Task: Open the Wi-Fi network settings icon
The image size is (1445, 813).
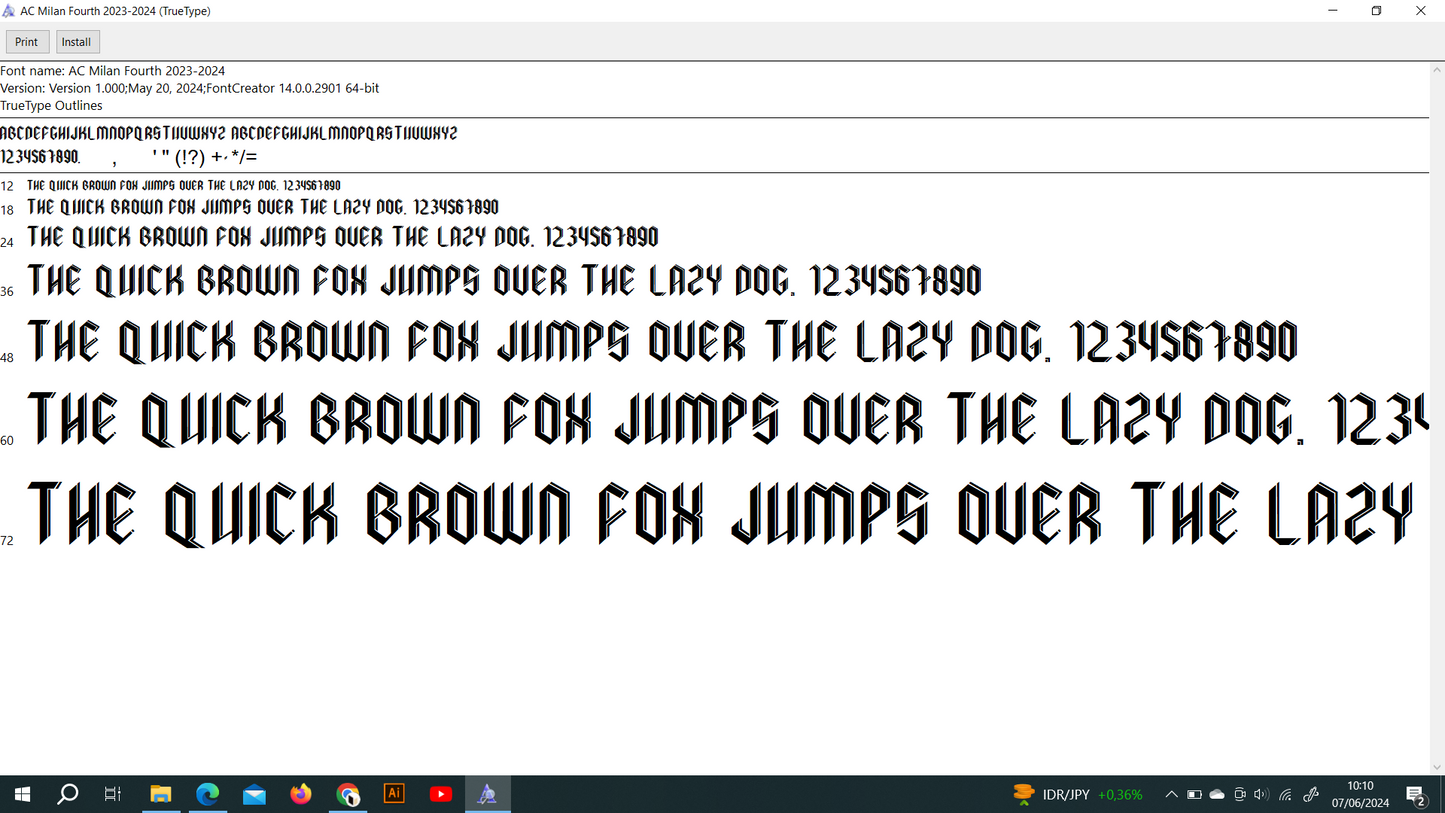Action: pos(1286,795)
